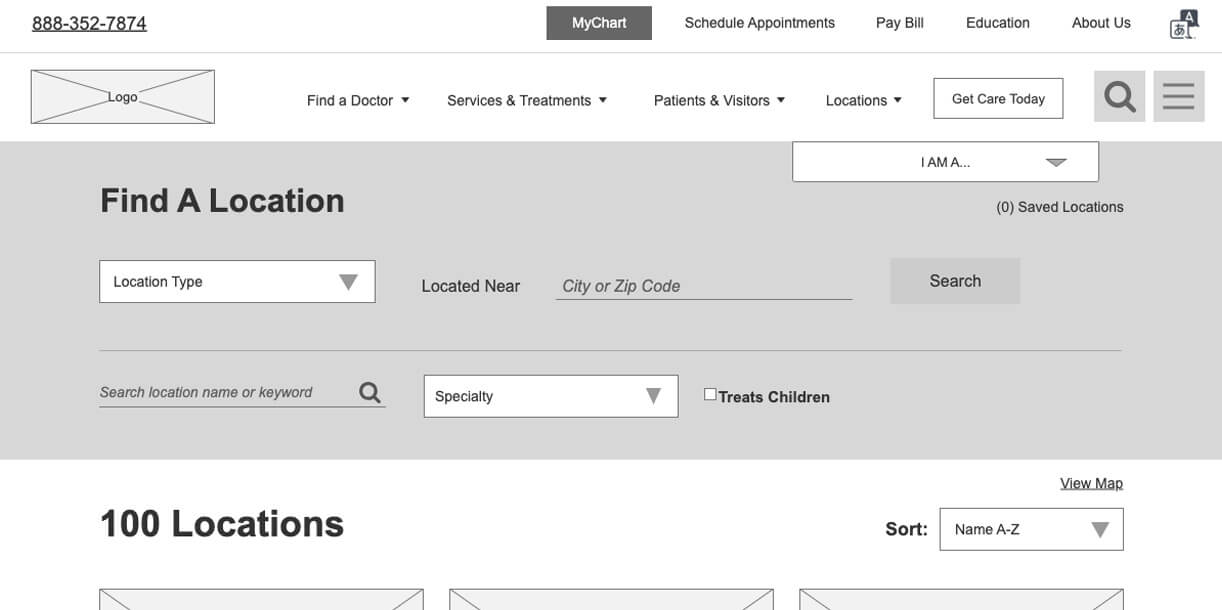The image size is (1222, 610).
Task: Click the language translate icon
Action: point(1183,24)
